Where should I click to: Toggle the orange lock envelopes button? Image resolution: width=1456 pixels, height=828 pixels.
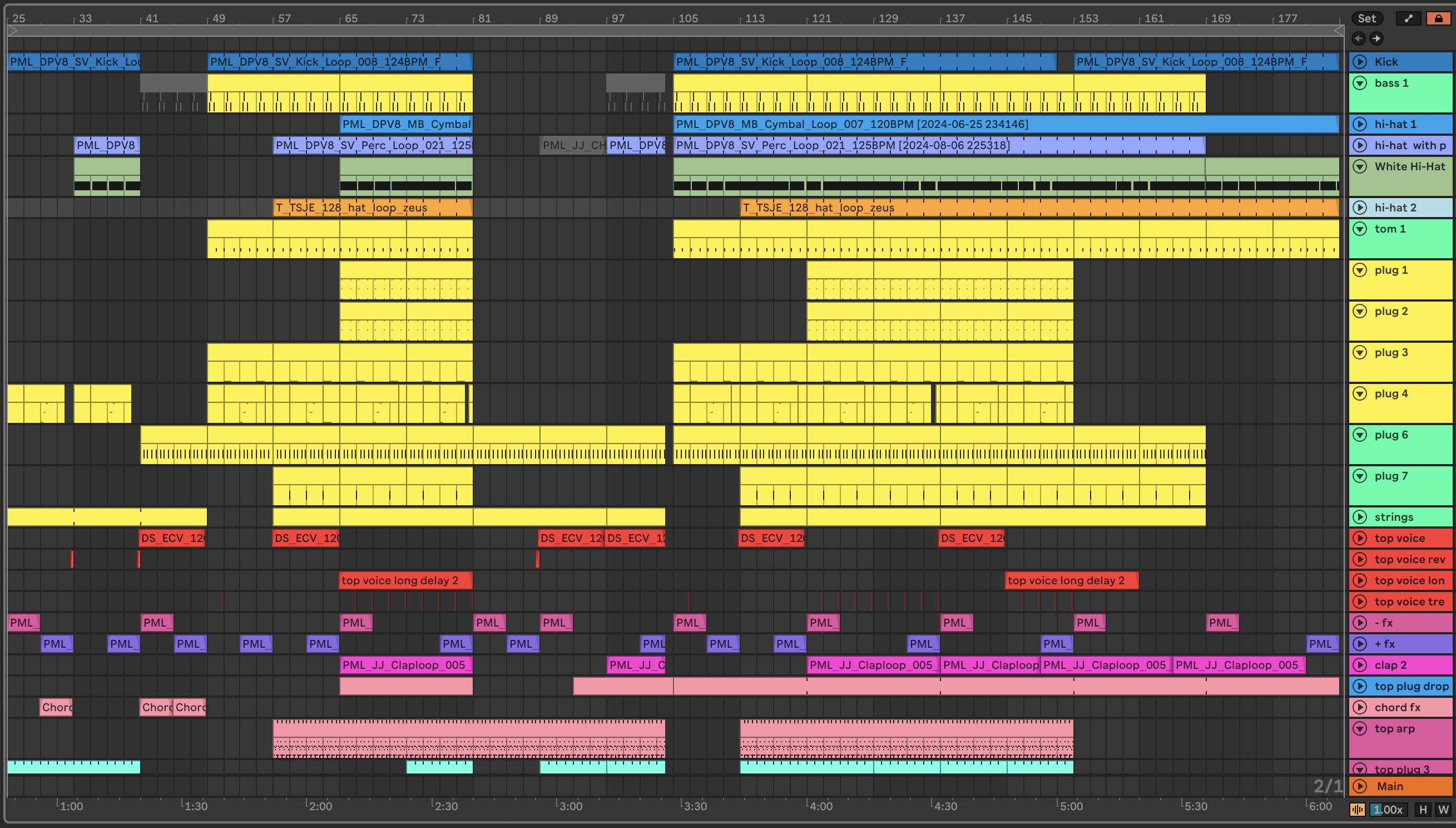click(1438, 18)
